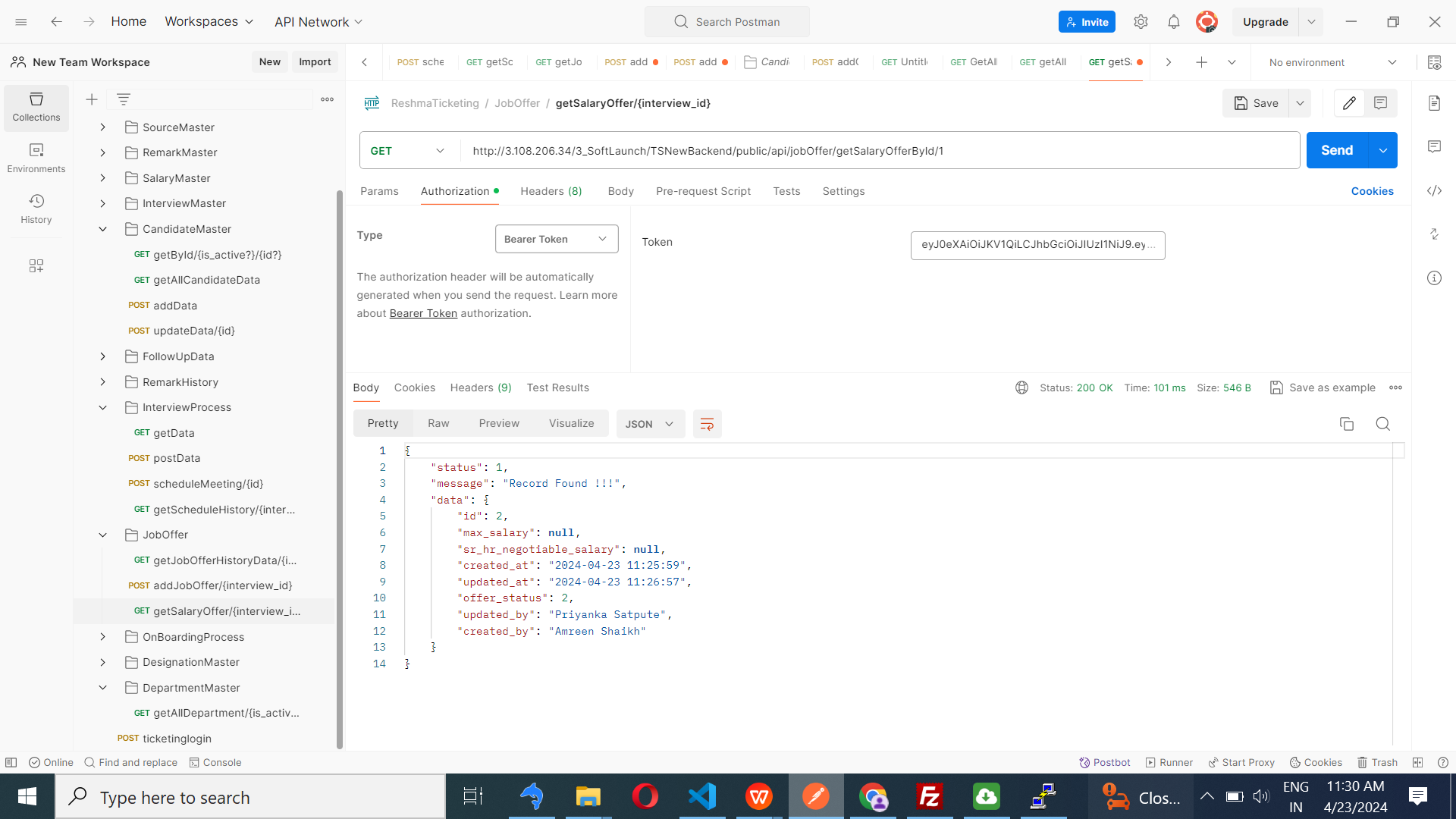Click the Search Postman box
Screen dimensions: 1456x819
pos(726,22)
